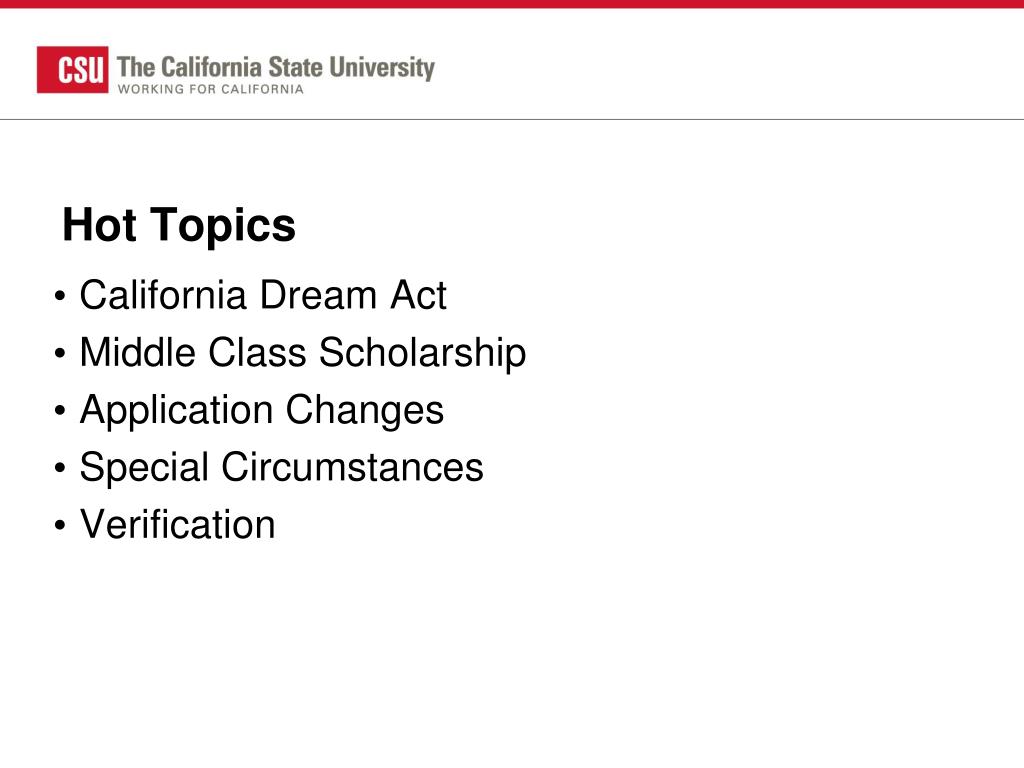Viewport: 1024px width, 768px height.
Task: Click the "Middle Class Scholarship" item
Action: pos(302,353)
